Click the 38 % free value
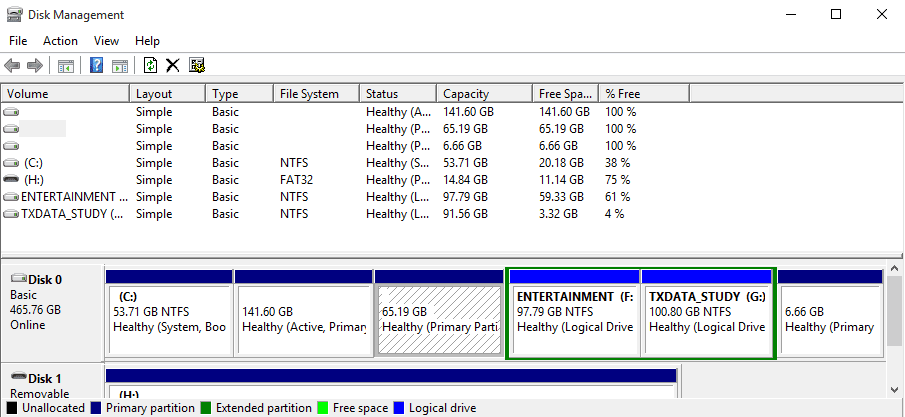The image size is (905, 417). tap(618, 163)
